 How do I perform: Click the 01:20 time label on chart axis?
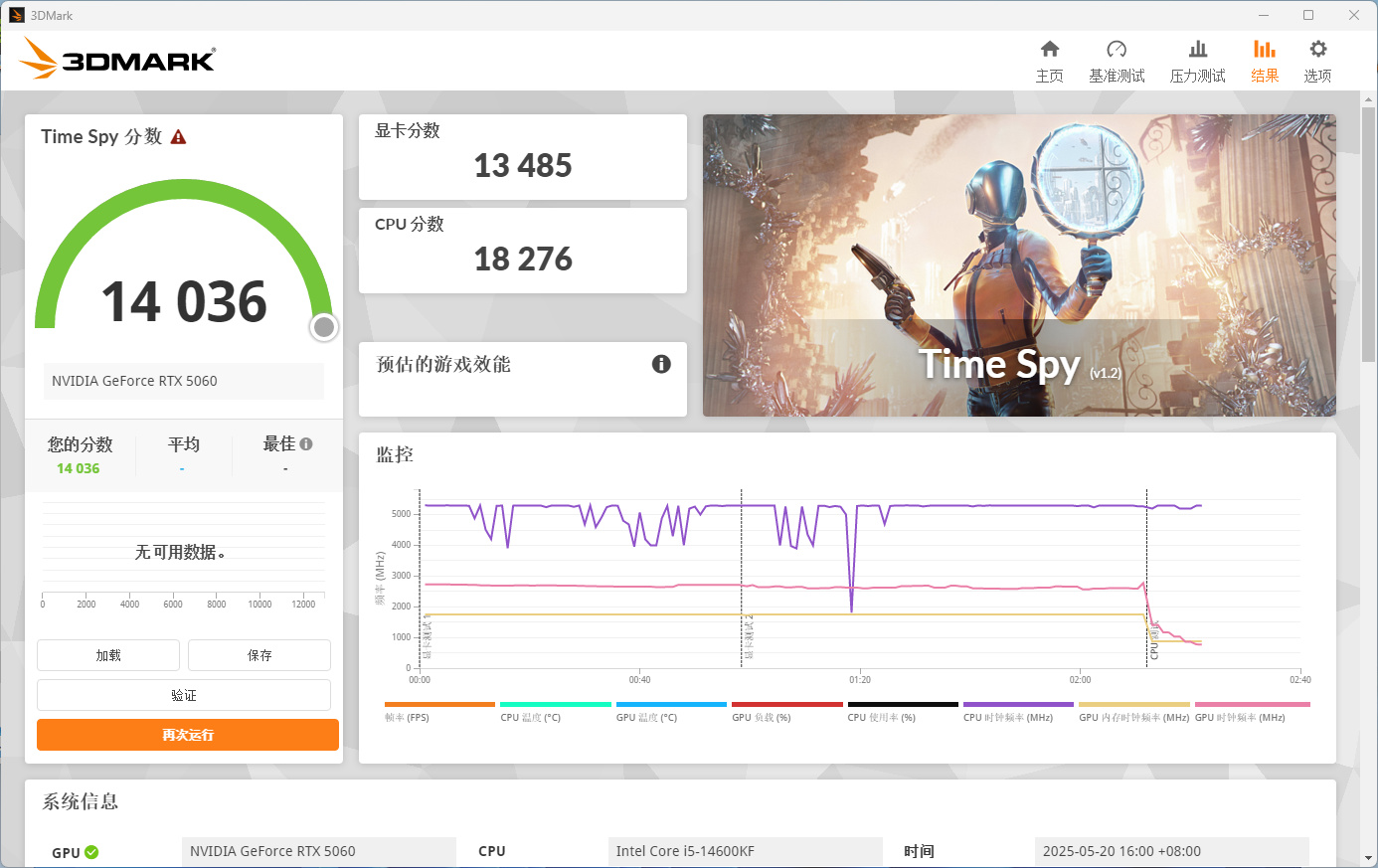pyautogui.click(x=860, y=680)
